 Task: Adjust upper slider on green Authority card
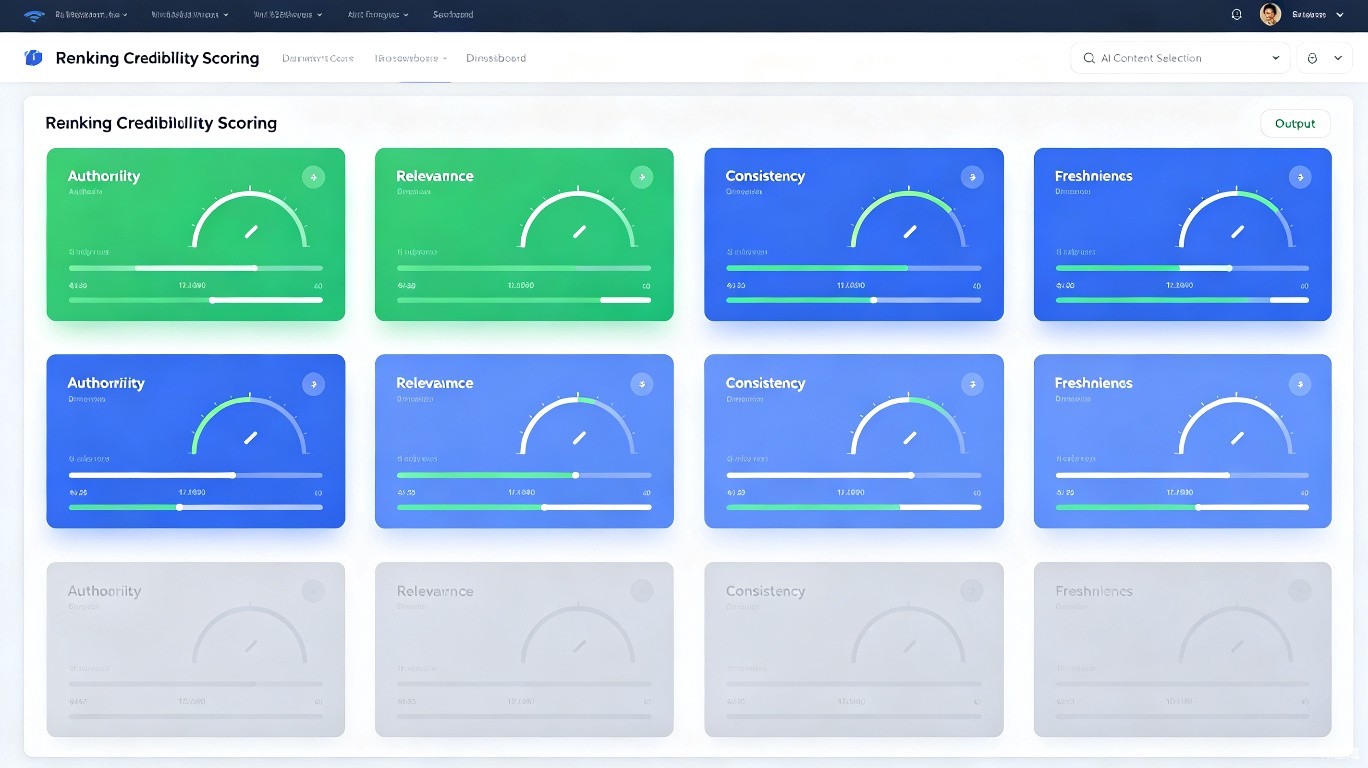[x=196, y=268]
